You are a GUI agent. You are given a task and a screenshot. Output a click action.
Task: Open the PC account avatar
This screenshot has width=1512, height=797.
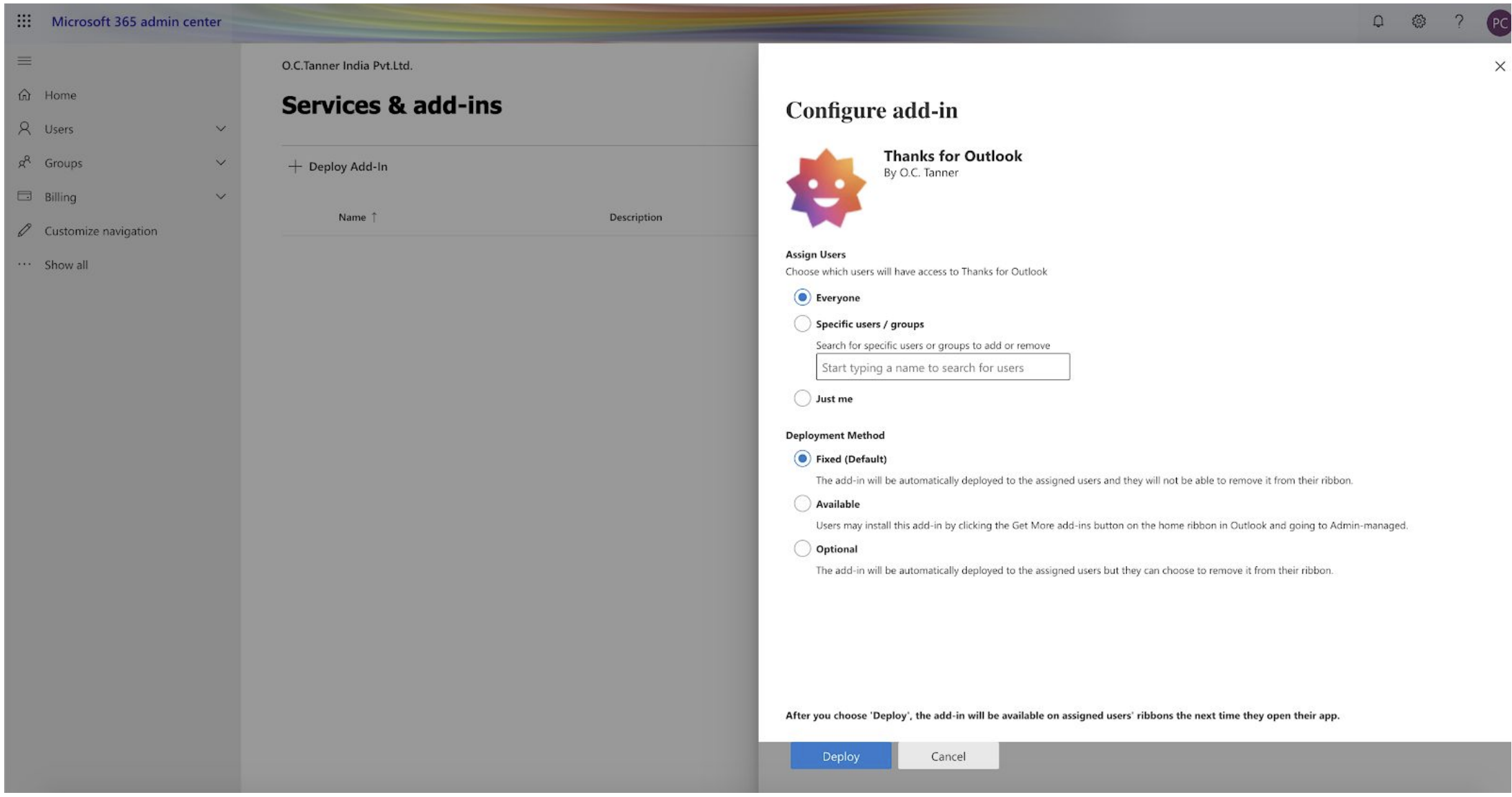(1498, 23)
